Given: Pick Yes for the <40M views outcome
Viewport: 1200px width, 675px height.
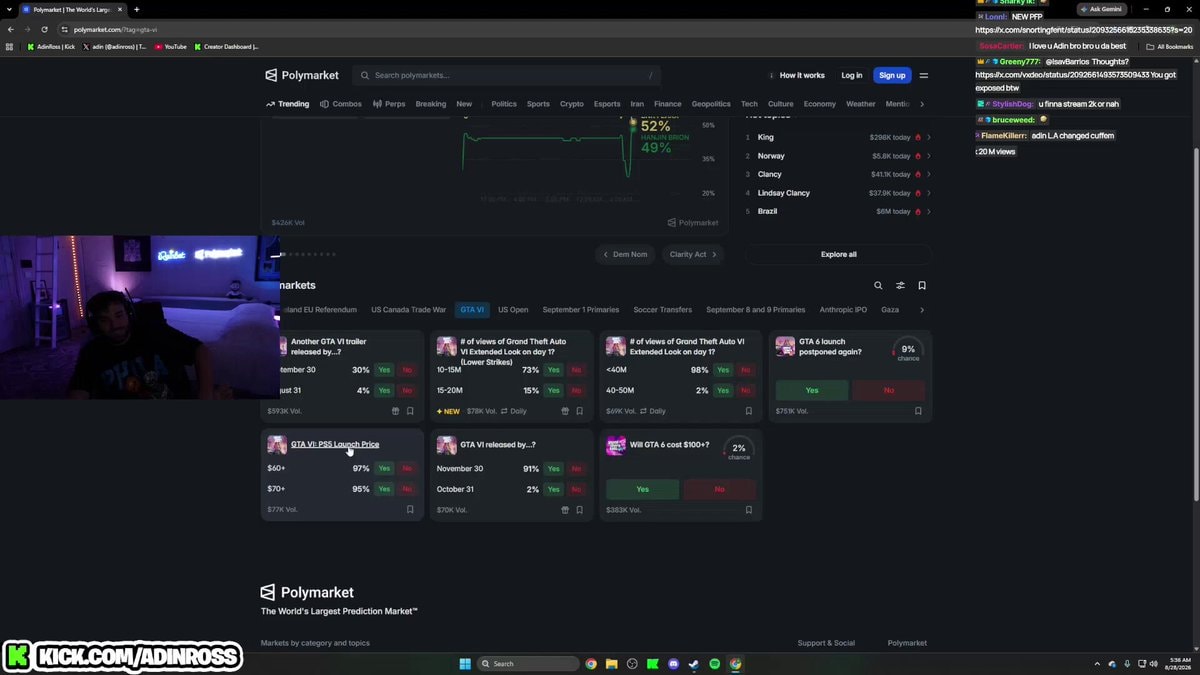Looking at the screenshot, I should 723,370.
